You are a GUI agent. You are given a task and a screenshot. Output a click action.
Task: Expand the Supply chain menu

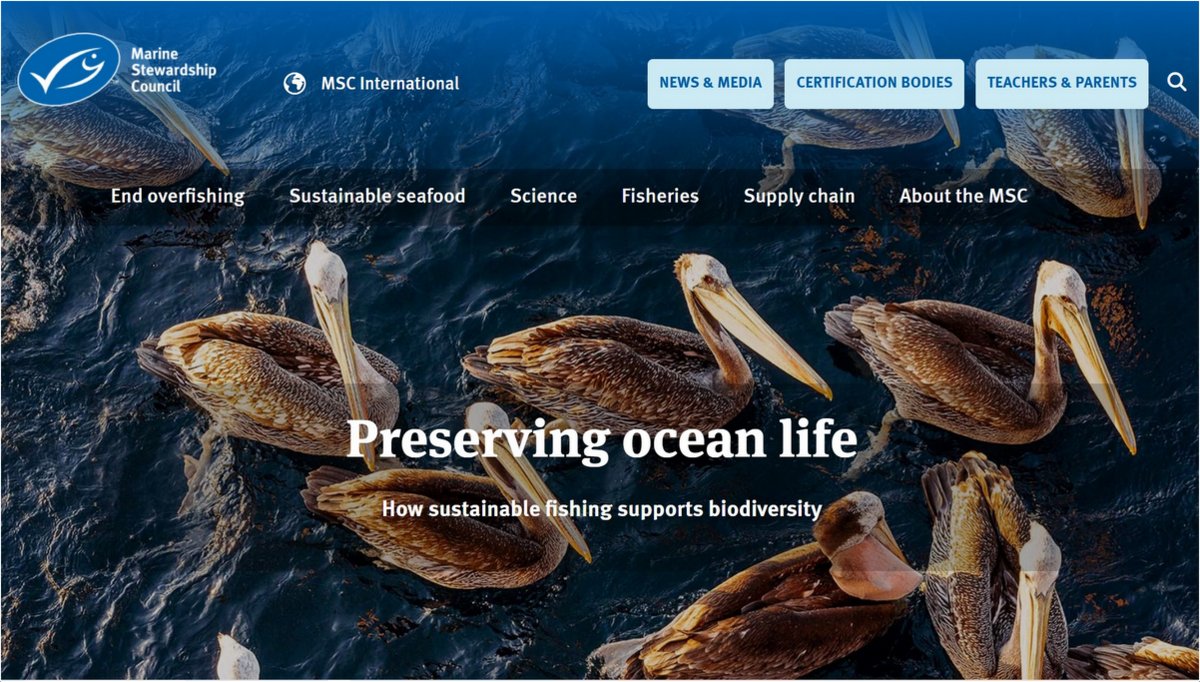point(799,196)
